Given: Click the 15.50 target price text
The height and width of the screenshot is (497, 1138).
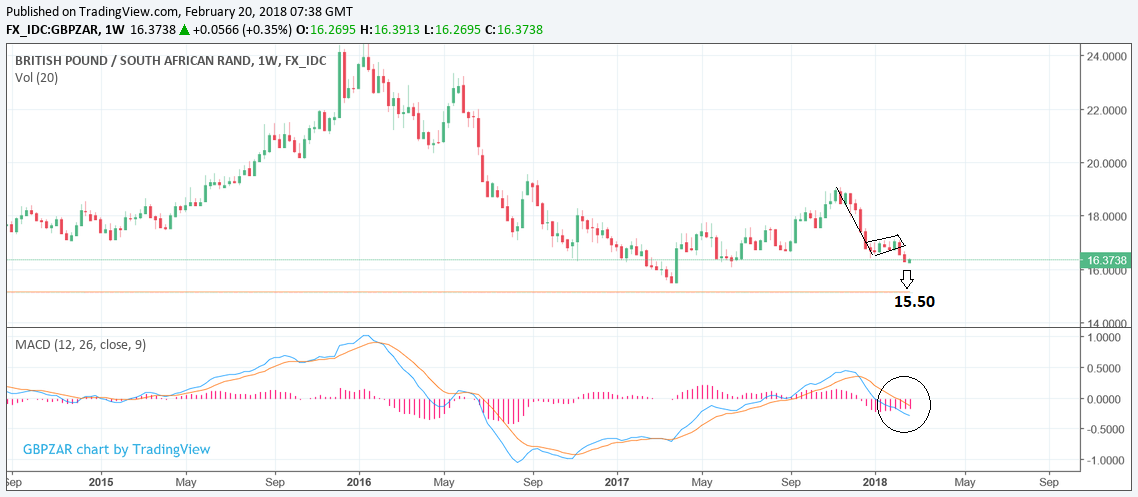Looking at the screenshot, I should 914,301.
